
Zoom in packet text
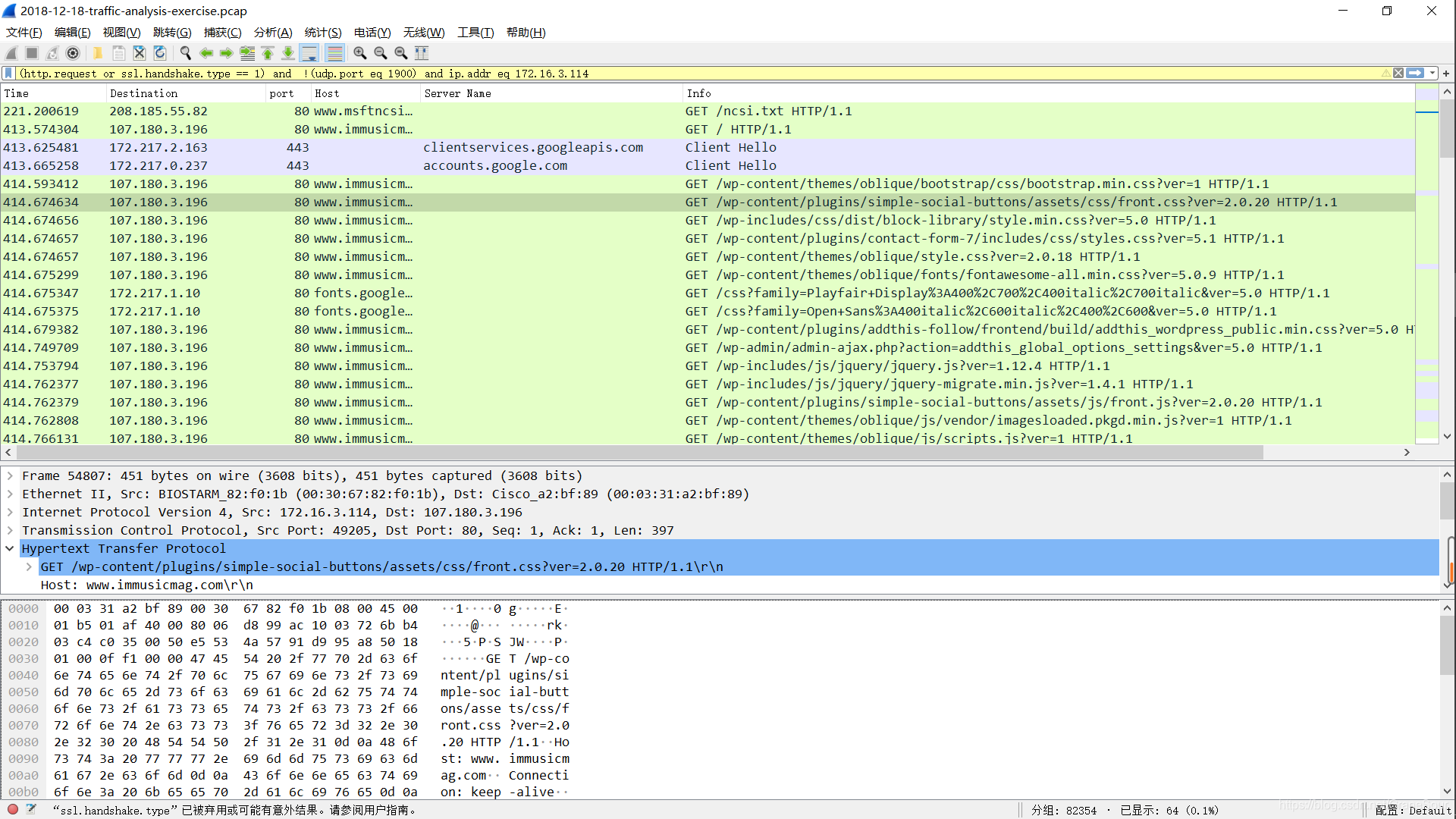(x=359, y=53)
